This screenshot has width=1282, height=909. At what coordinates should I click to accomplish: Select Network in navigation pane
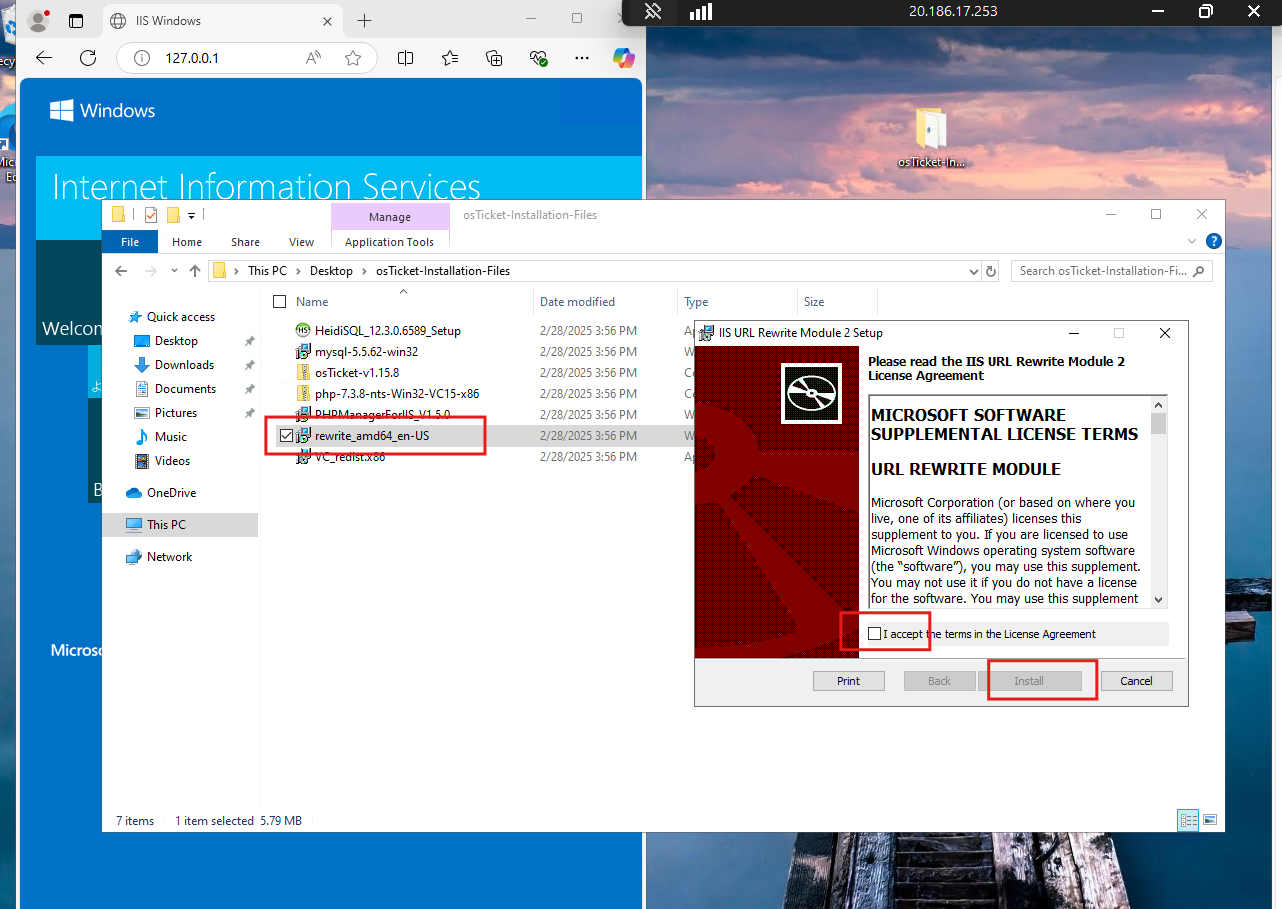[169, 557]
